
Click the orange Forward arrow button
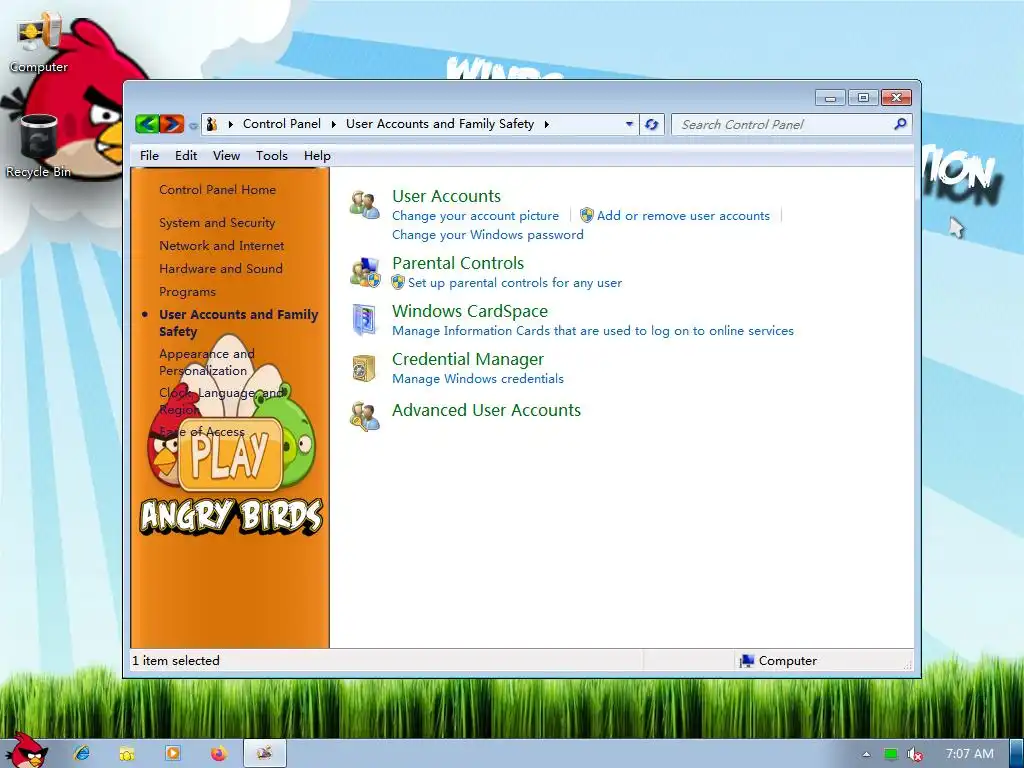pyautogui.click(x=172, y=123)
